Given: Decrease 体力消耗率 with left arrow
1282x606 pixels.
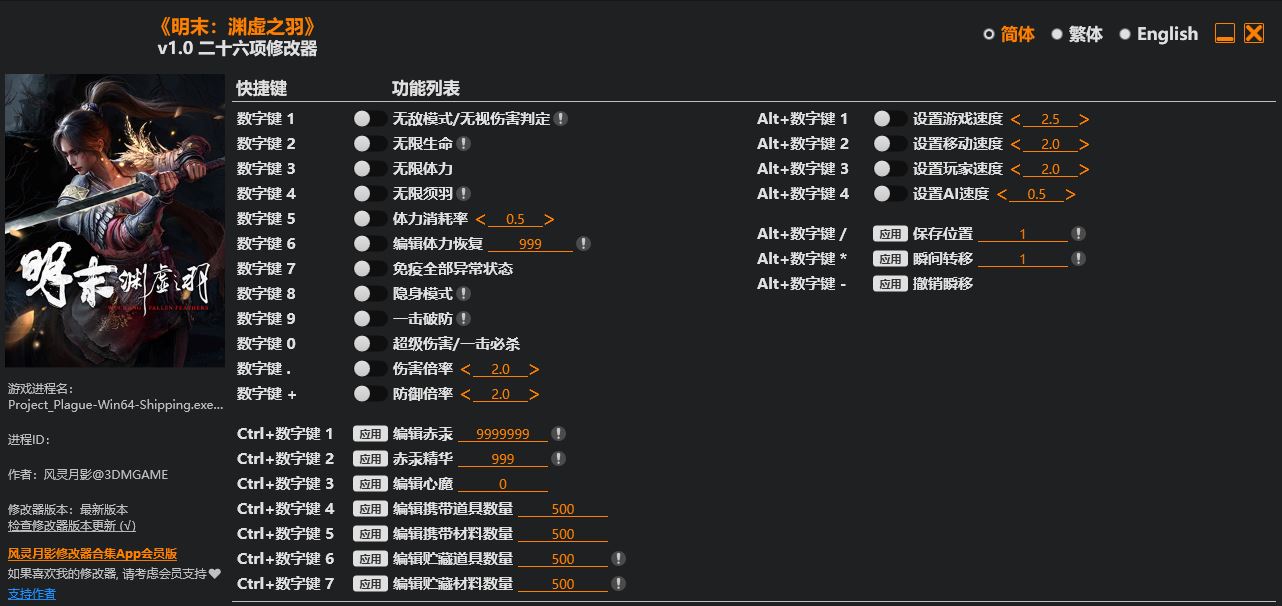Looking at the screenshot, I should (481, 219).
